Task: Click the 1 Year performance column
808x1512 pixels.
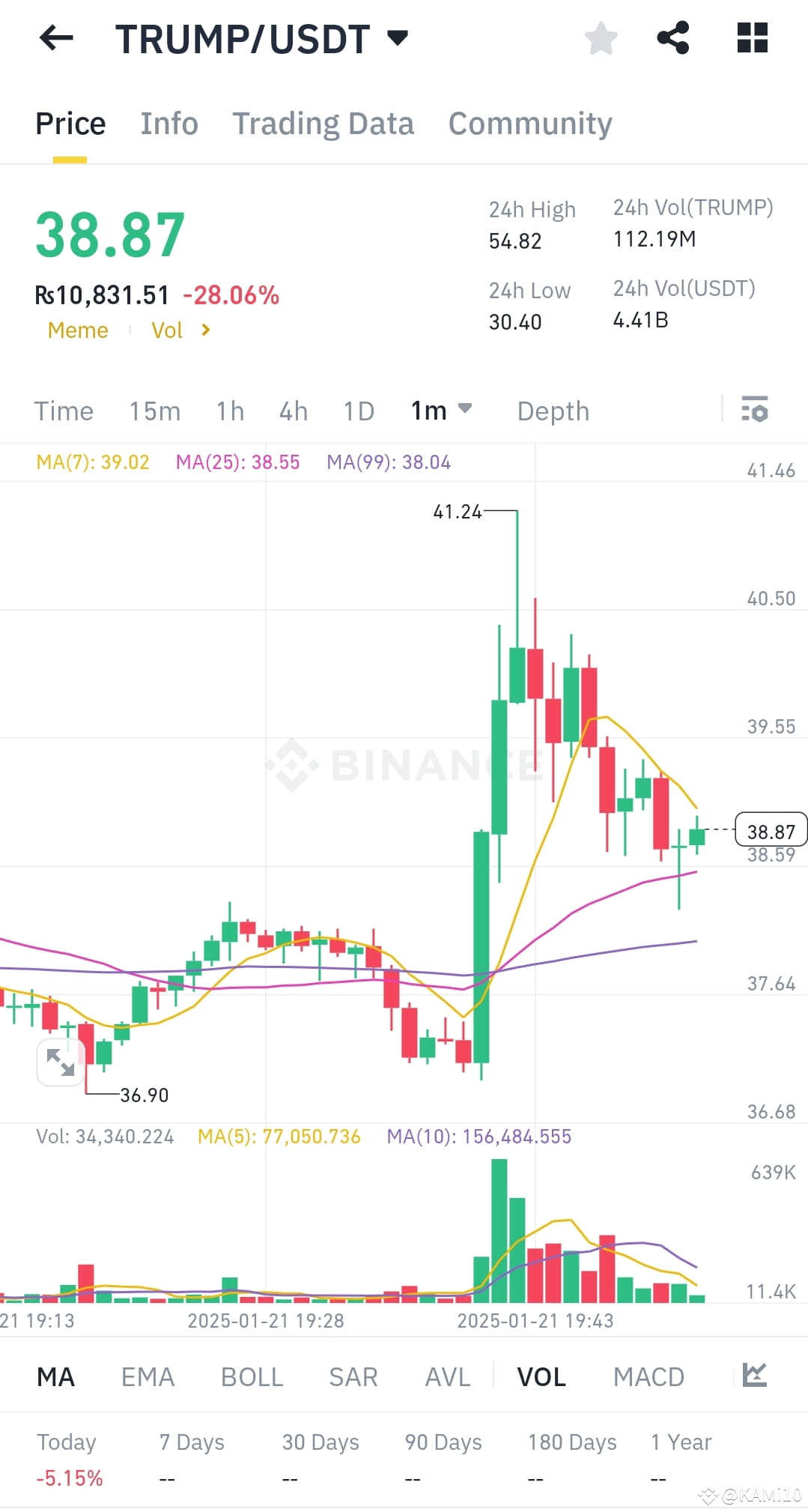Action: [x=681, y=1460]
